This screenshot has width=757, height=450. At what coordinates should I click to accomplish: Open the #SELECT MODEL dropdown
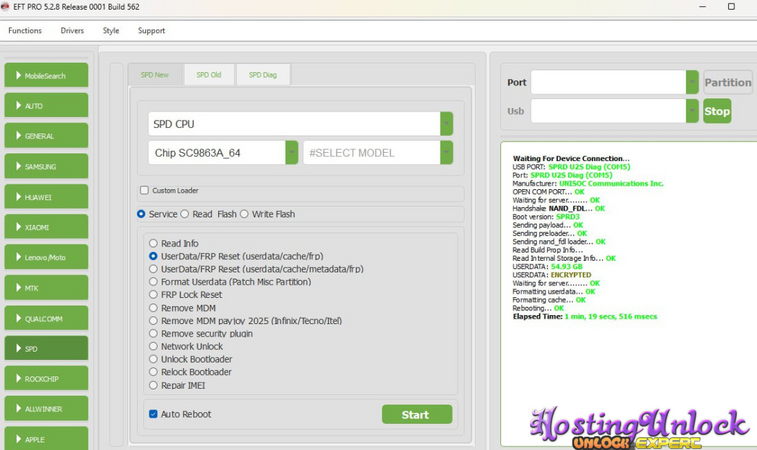click(446, 153)
